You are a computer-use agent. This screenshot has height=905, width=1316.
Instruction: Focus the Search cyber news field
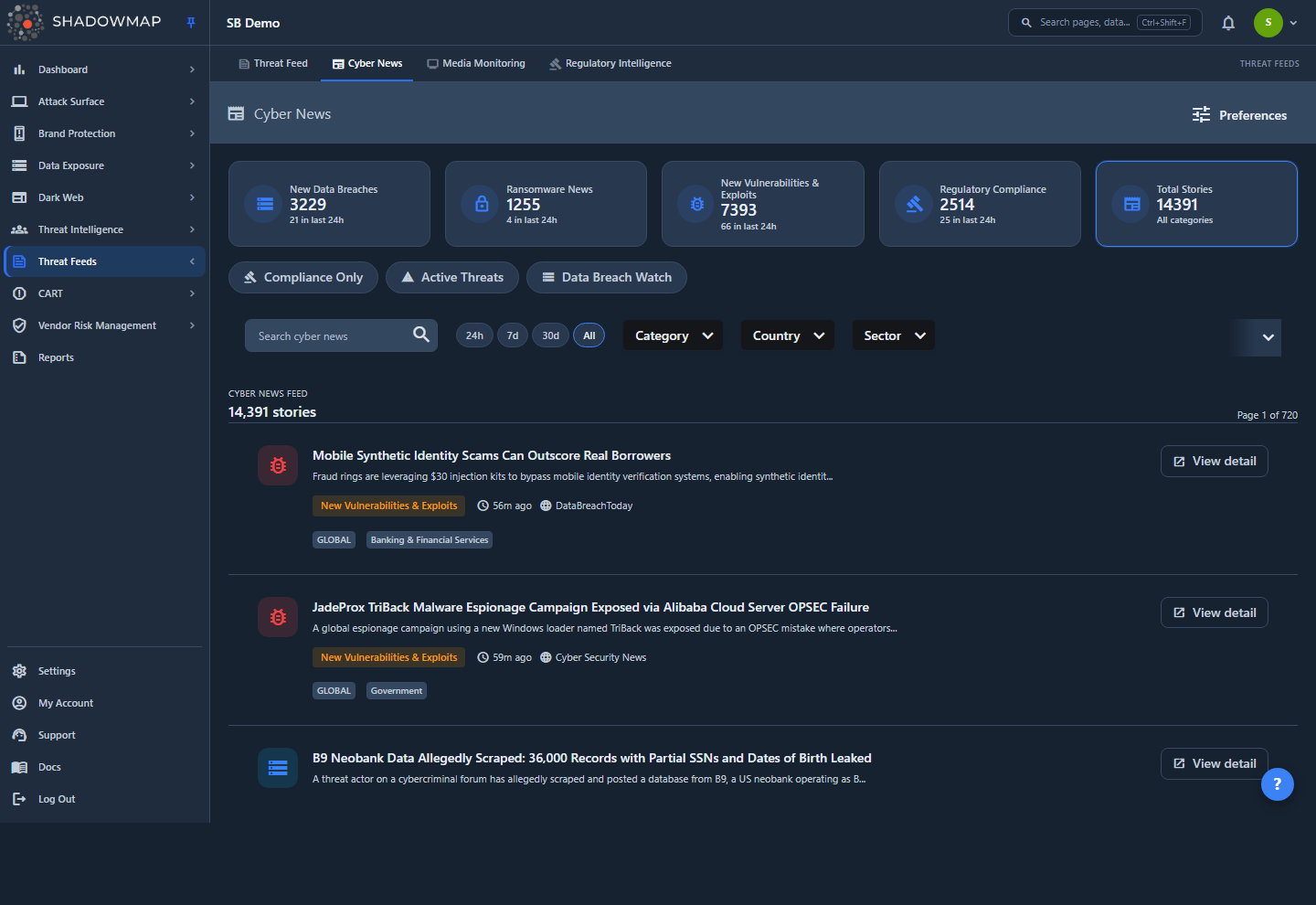(328, 335)
